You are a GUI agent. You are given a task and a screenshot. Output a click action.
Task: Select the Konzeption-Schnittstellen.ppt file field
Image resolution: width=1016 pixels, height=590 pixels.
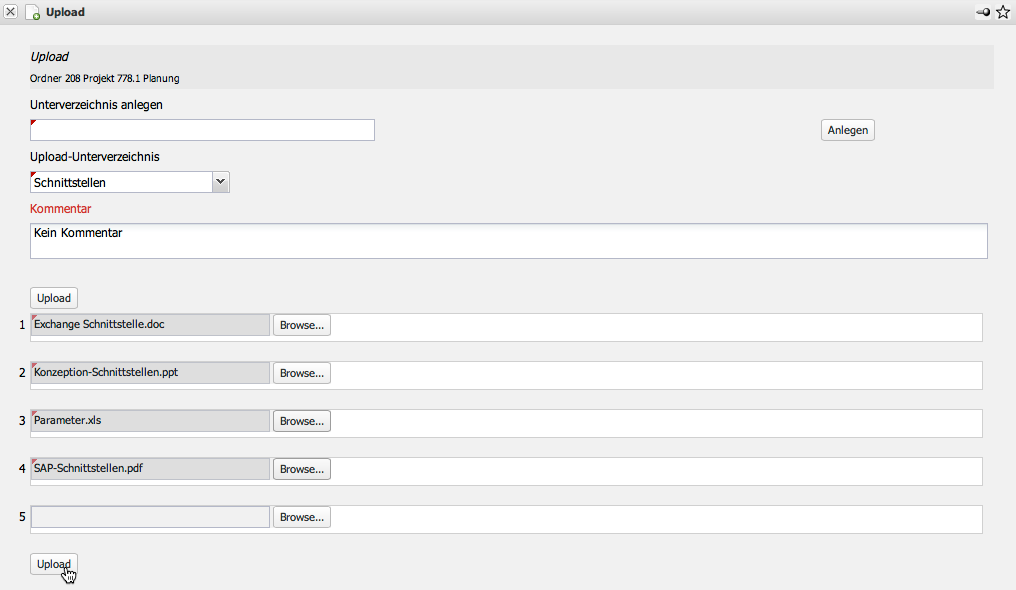pos(150,373)
